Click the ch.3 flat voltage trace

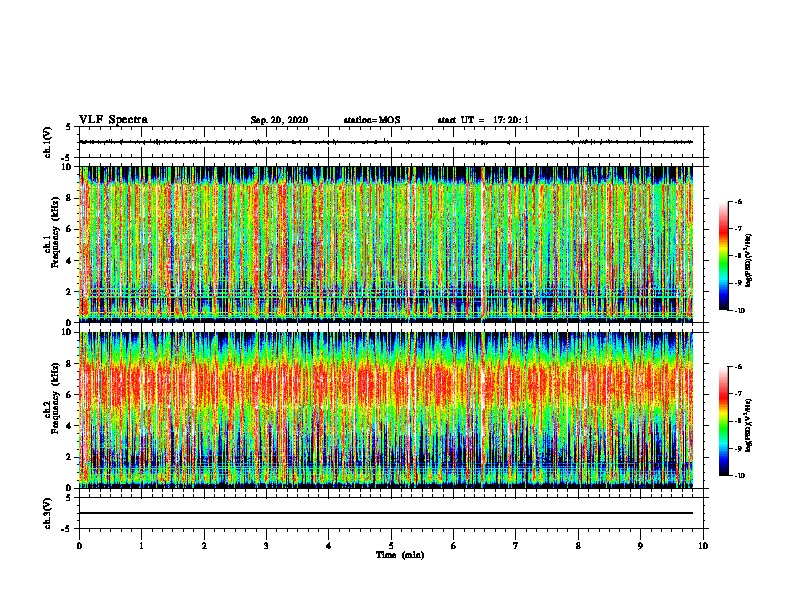[386, 513]
